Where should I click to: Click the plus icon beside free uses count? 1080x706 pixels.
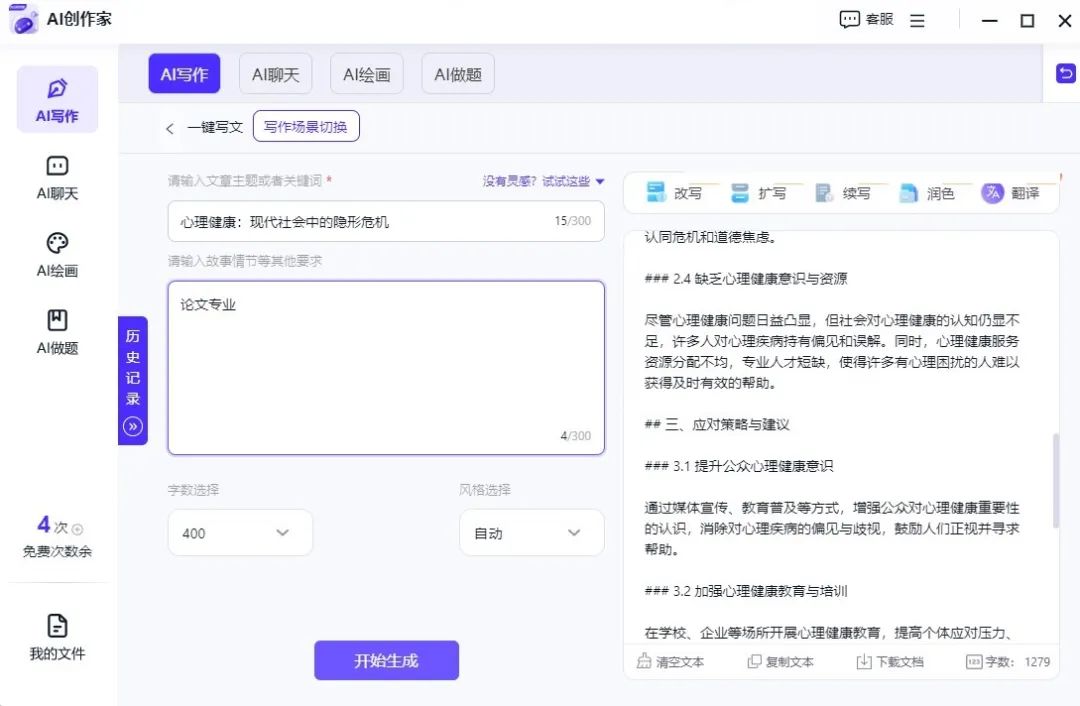(77, 529)
